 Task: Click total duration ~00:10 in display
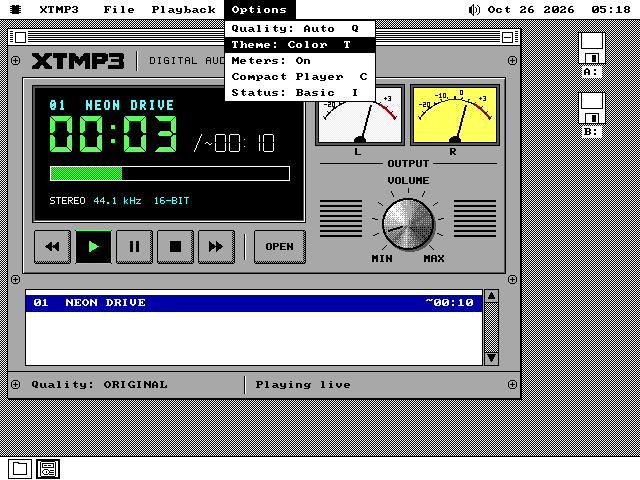[239, 143]
